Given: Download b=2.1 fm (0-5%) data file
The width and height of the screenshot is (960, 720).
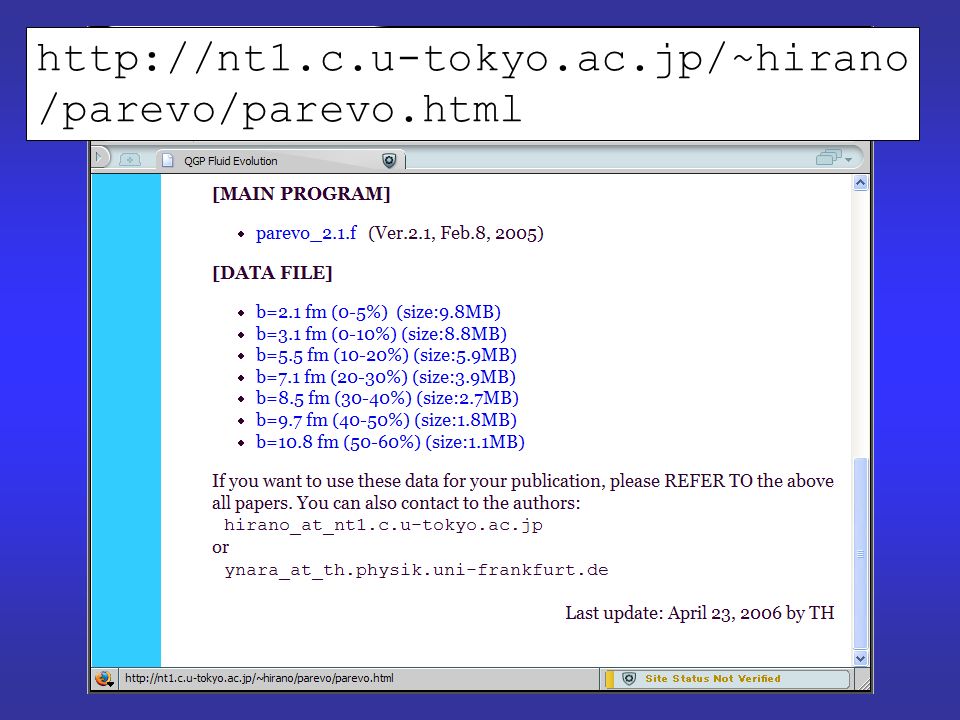Looking at the screenshot, I should tap(378, 312).
